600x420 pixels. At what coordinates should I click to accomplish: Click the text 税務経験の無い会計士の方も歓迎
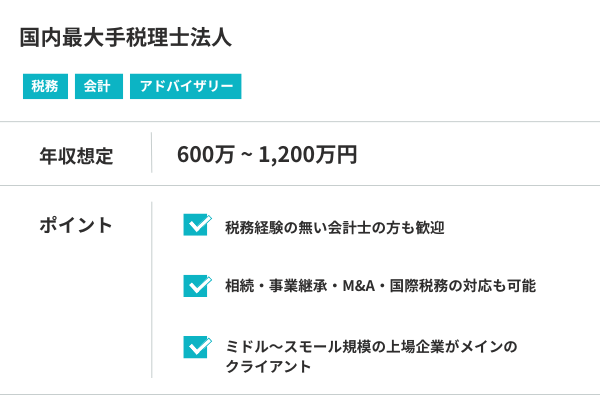(x=335, y=228)
